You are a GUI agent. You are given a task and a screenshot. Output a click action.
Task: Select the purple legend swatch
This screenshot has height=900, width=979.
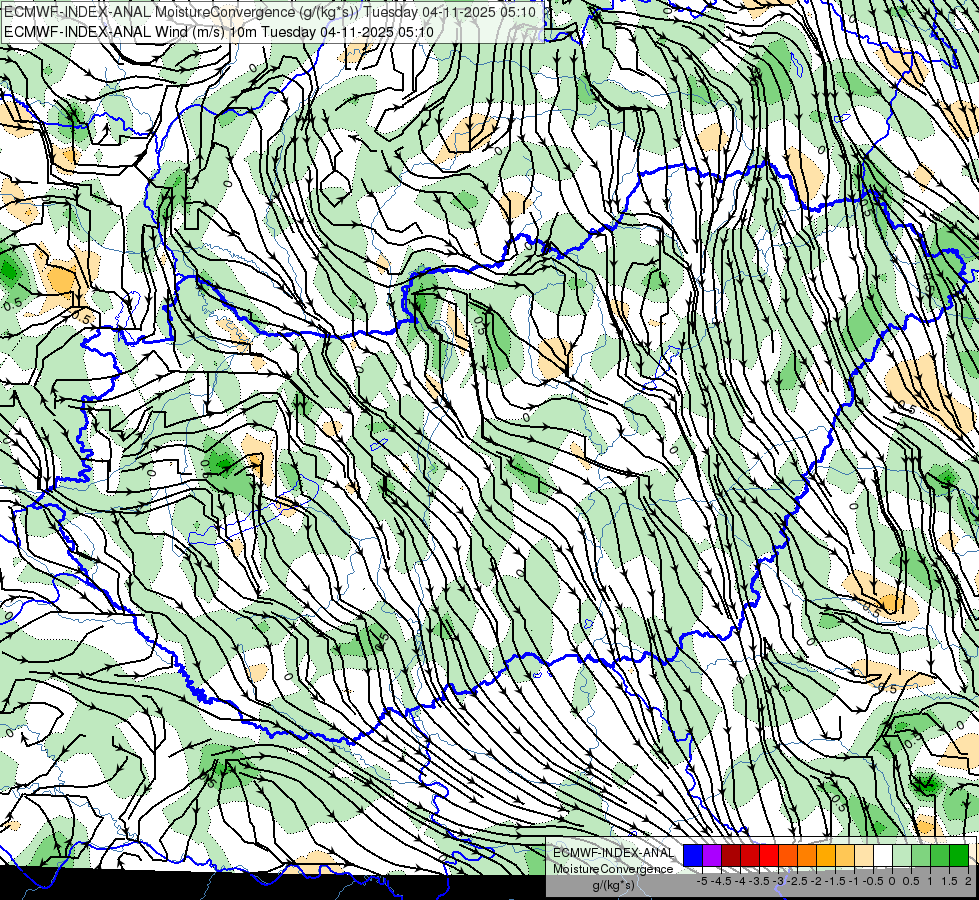(x=712, y=855)
